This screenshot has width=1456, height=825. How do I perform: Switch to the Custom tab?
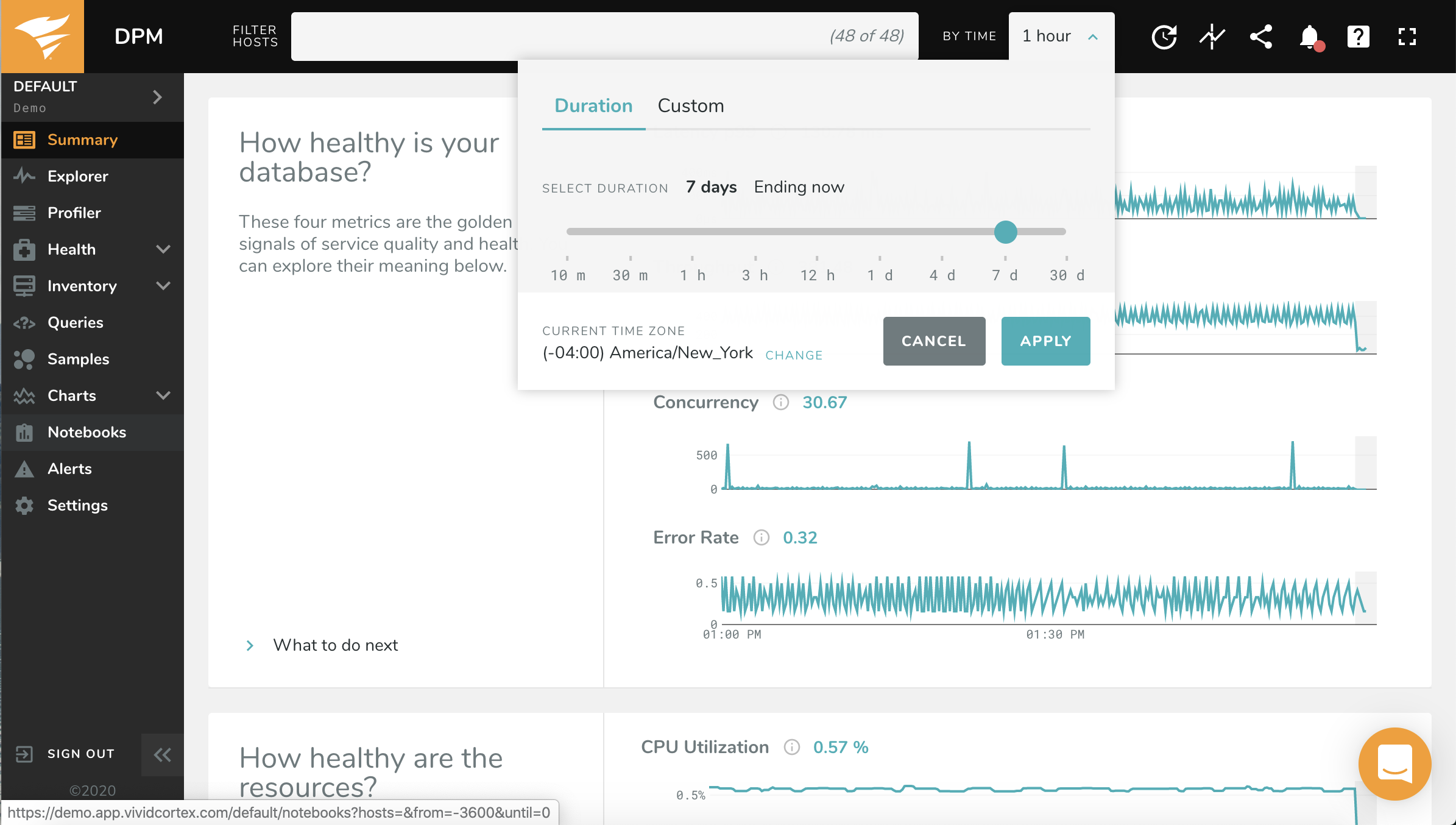pos(691,106)
